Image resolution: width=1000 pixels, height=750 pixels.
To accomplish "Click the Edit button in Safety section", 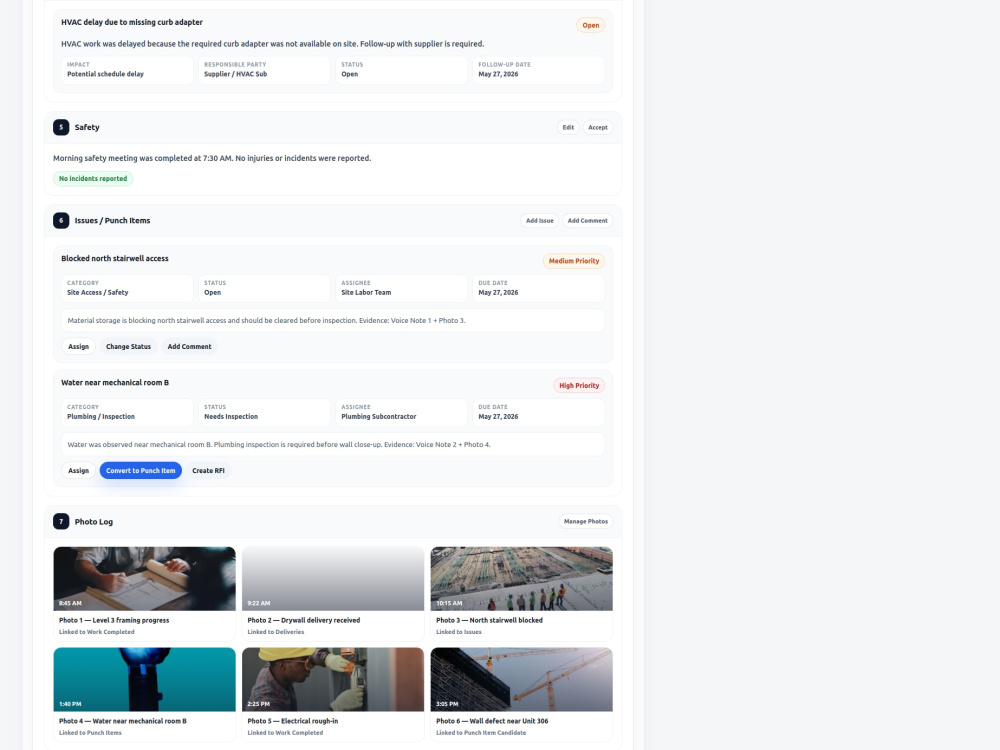I will coord(568,128).
